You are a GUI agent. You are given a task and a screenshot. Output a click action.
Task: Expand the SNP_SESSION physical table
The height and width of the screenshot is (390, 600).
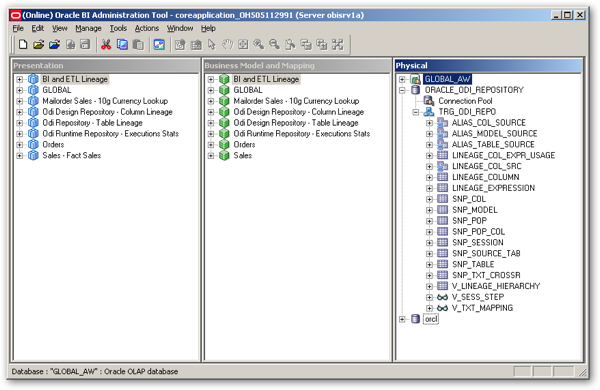[x=429, y=243]
